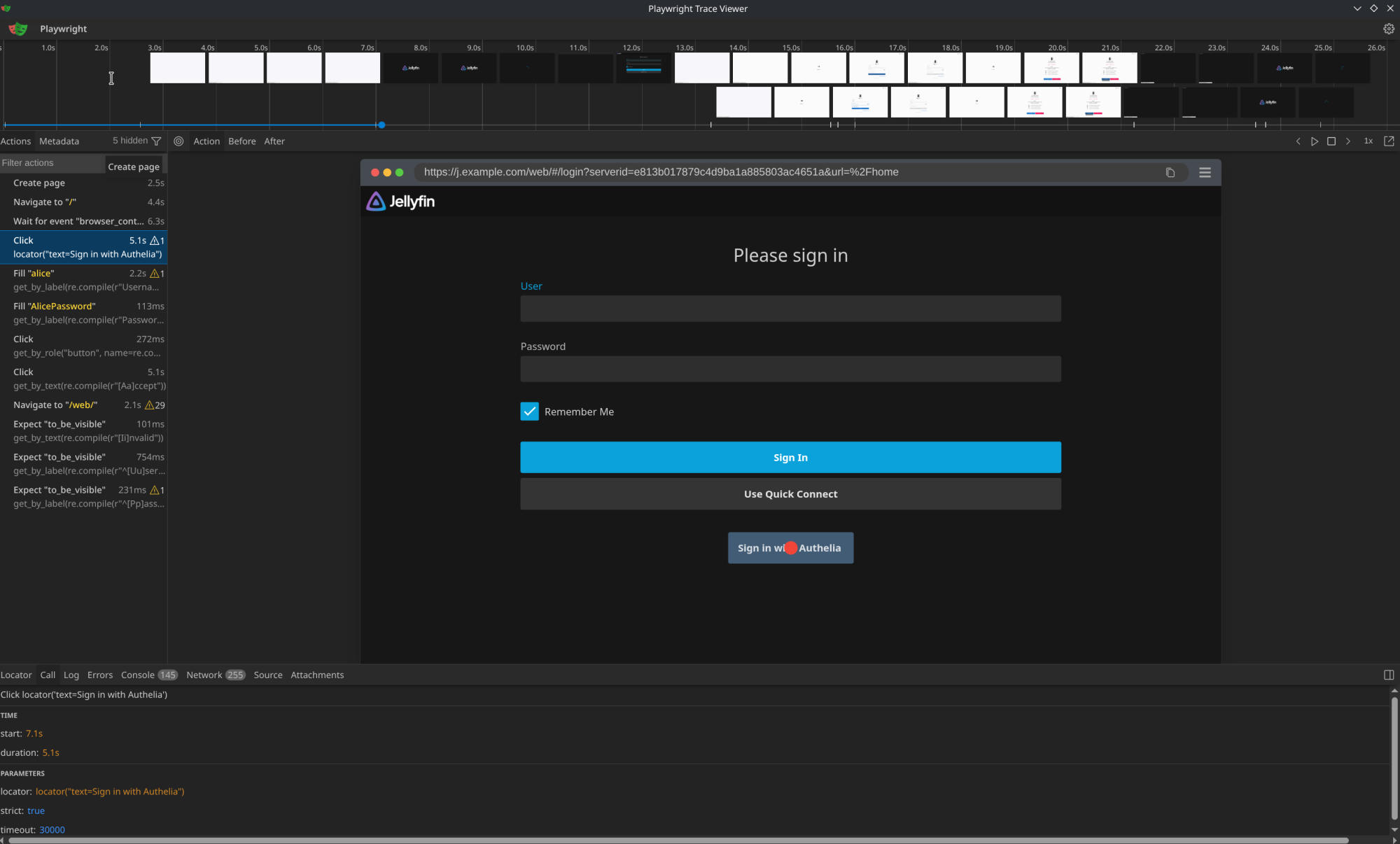
Task: Select the Fill "alice" action
Action: click(83, 281)
